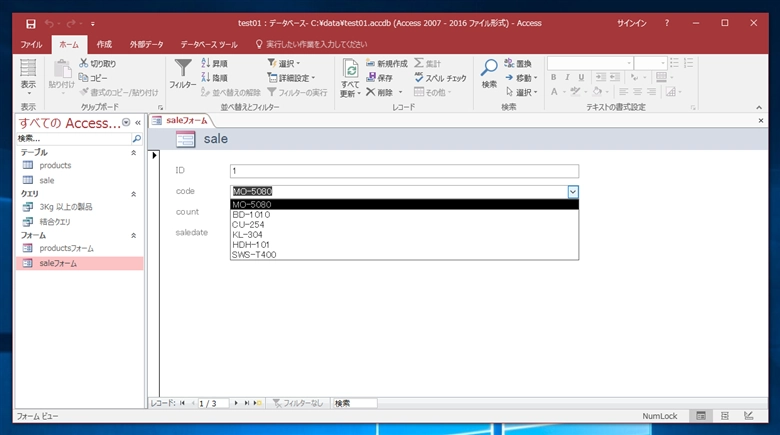
Task: Choose BD-1010 from code list
Action: (404, 215)
